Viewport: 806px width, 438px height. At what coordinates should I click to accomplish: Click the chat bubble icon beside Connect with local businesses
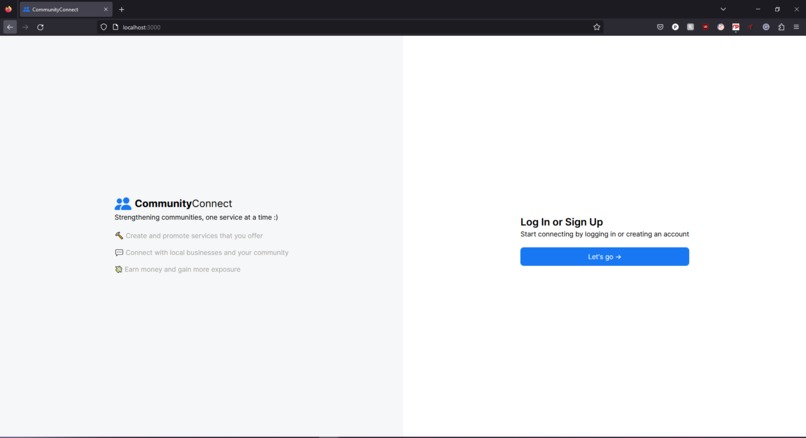(x=119, y=252)
